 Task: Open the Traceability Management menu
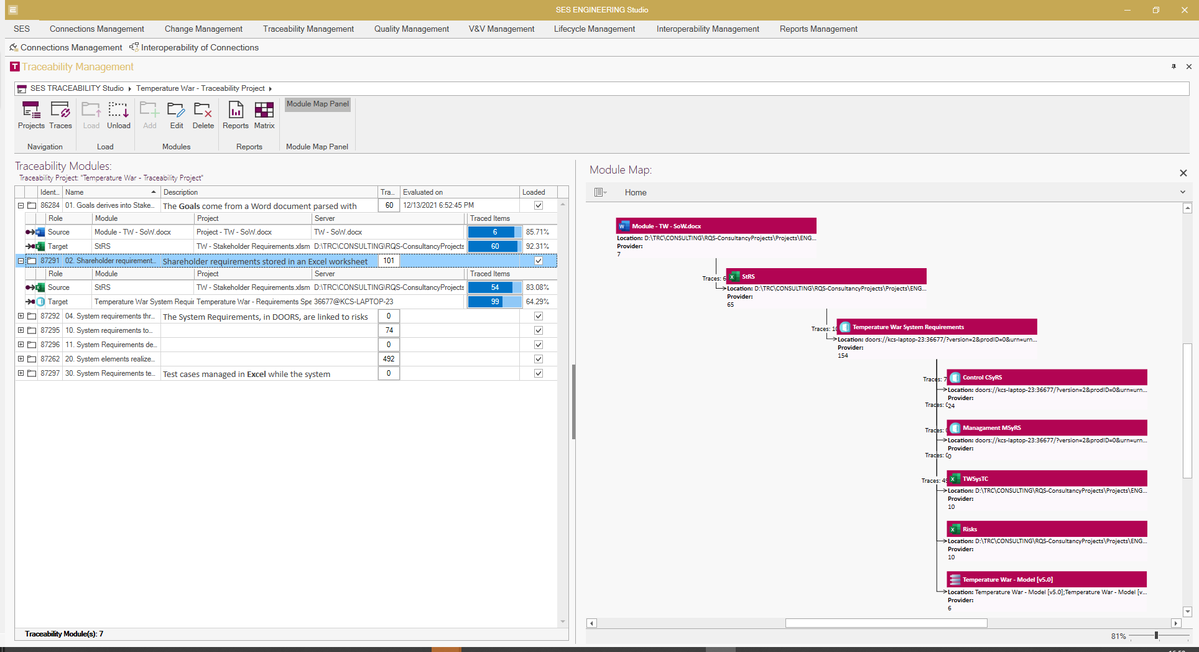pyautogui.click(x=308, y=29)
